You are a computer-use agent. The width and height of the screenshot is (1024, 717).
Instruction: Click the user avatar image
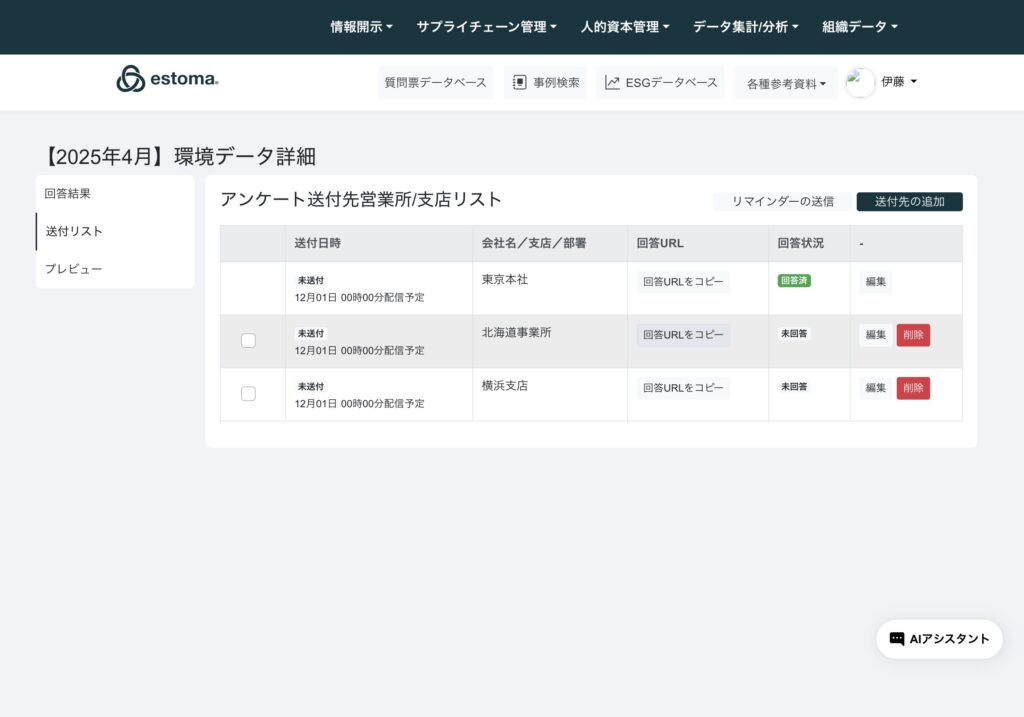point(860,82)
